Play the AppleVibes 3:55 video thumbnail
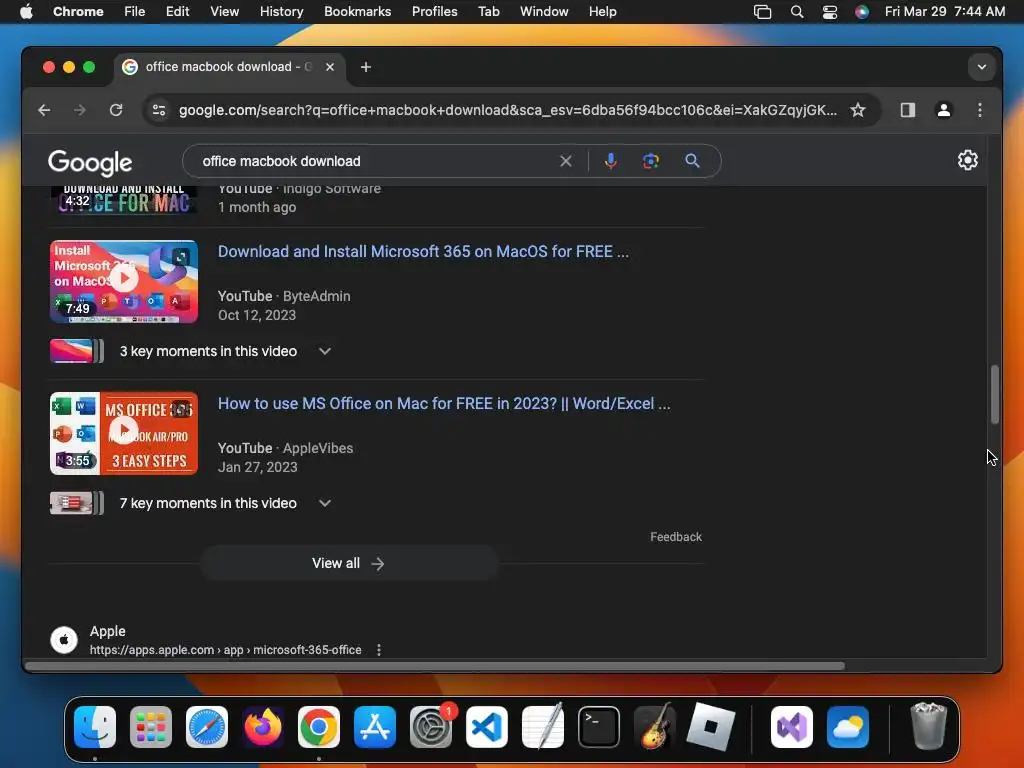 click(x=124, y=434)
